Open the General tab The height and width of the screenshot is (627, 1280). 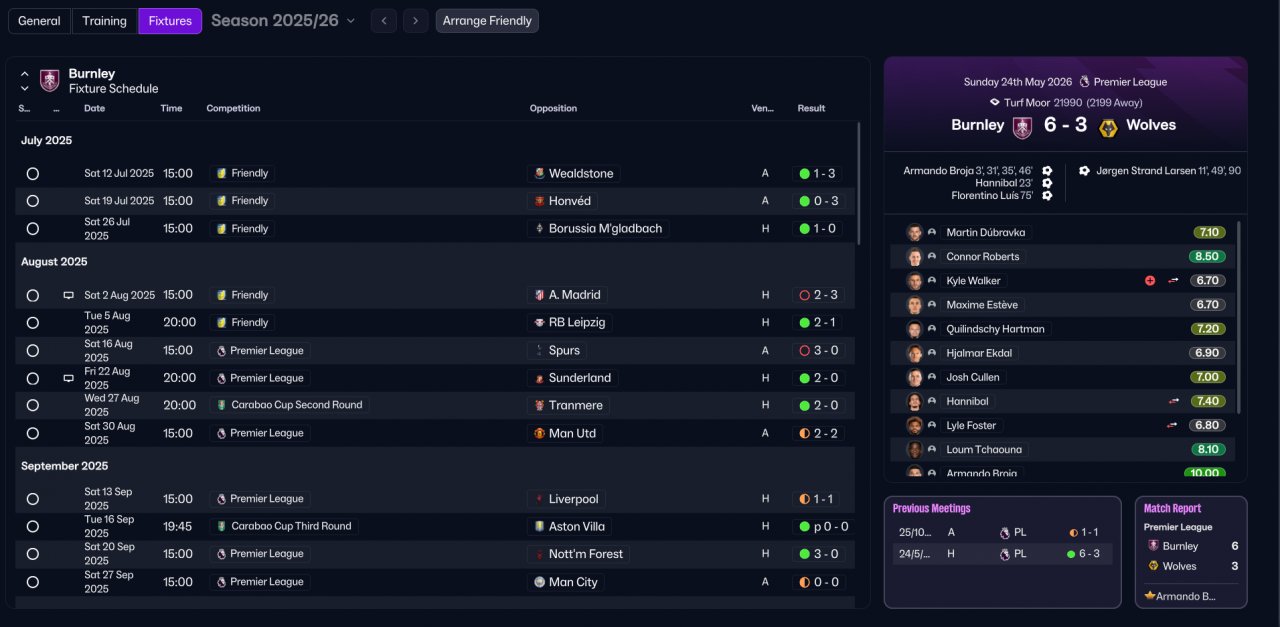tap(39, 21)
